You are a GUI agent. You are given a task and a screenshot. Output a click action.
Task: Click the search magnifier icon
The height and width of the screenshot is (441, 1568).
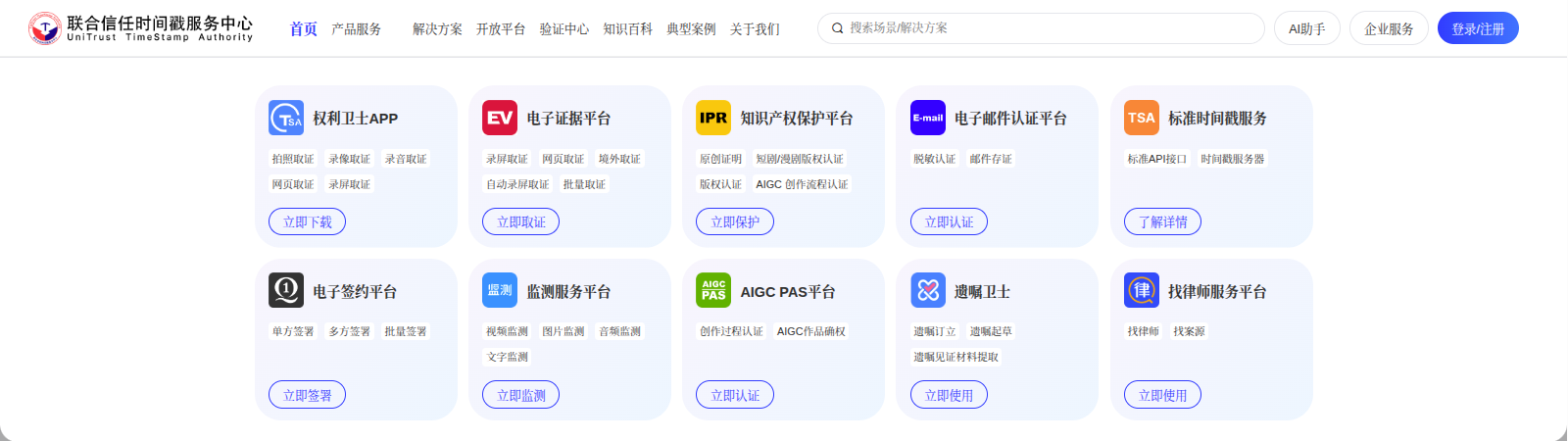[x=838, y=28]
